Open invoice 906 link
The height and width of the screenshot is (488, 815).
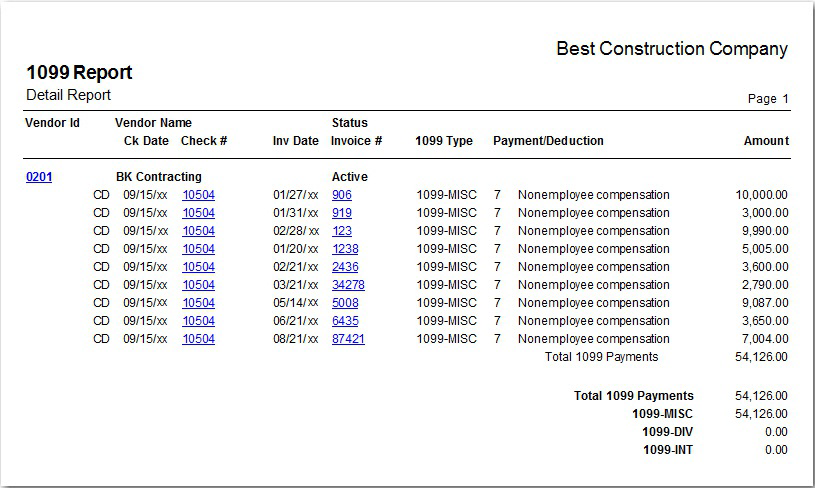pos(341,195)
